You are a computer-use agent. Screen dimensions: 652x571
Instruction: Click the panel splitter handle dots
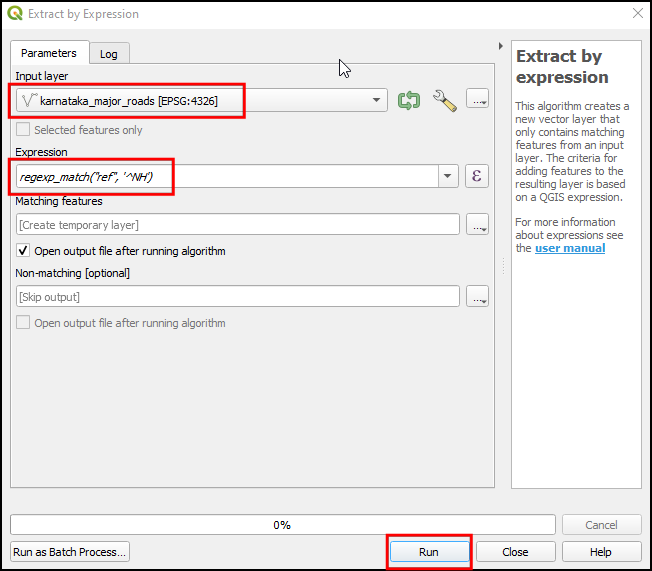(x=504, y=267)
